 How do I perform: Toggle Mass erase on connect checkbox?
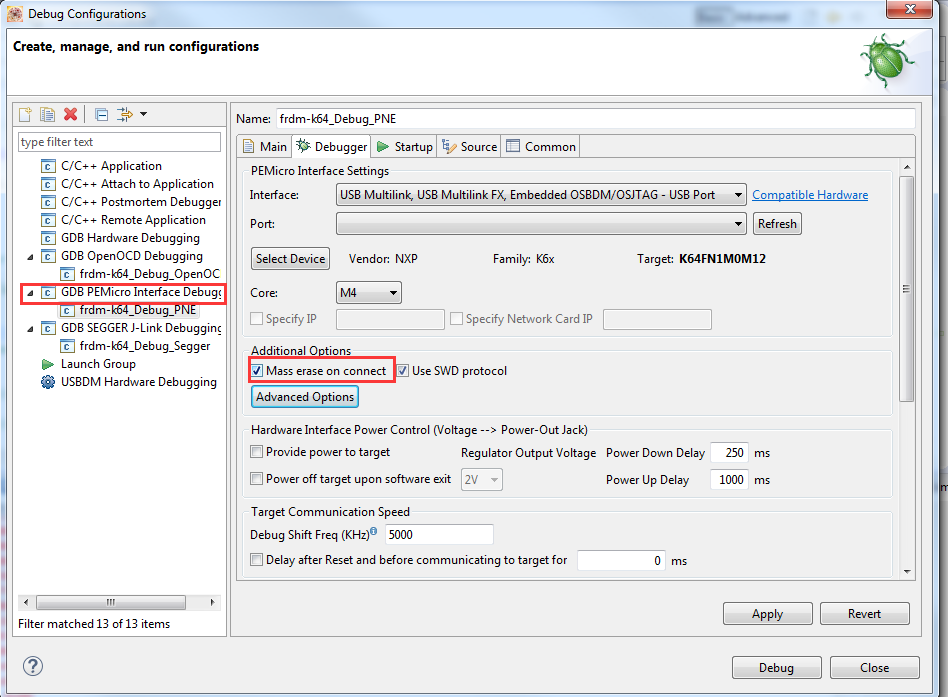[x=257, y=371]
